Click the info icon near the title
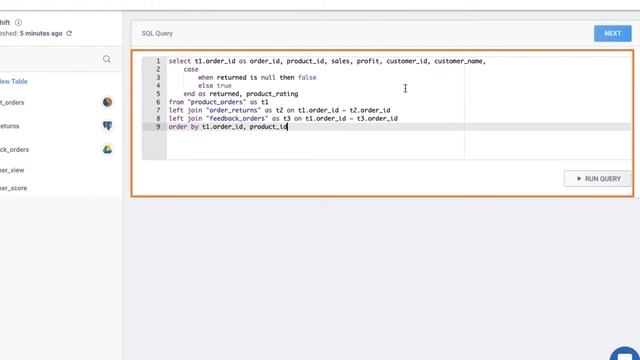The image size is (640, 360). [18, 22]
